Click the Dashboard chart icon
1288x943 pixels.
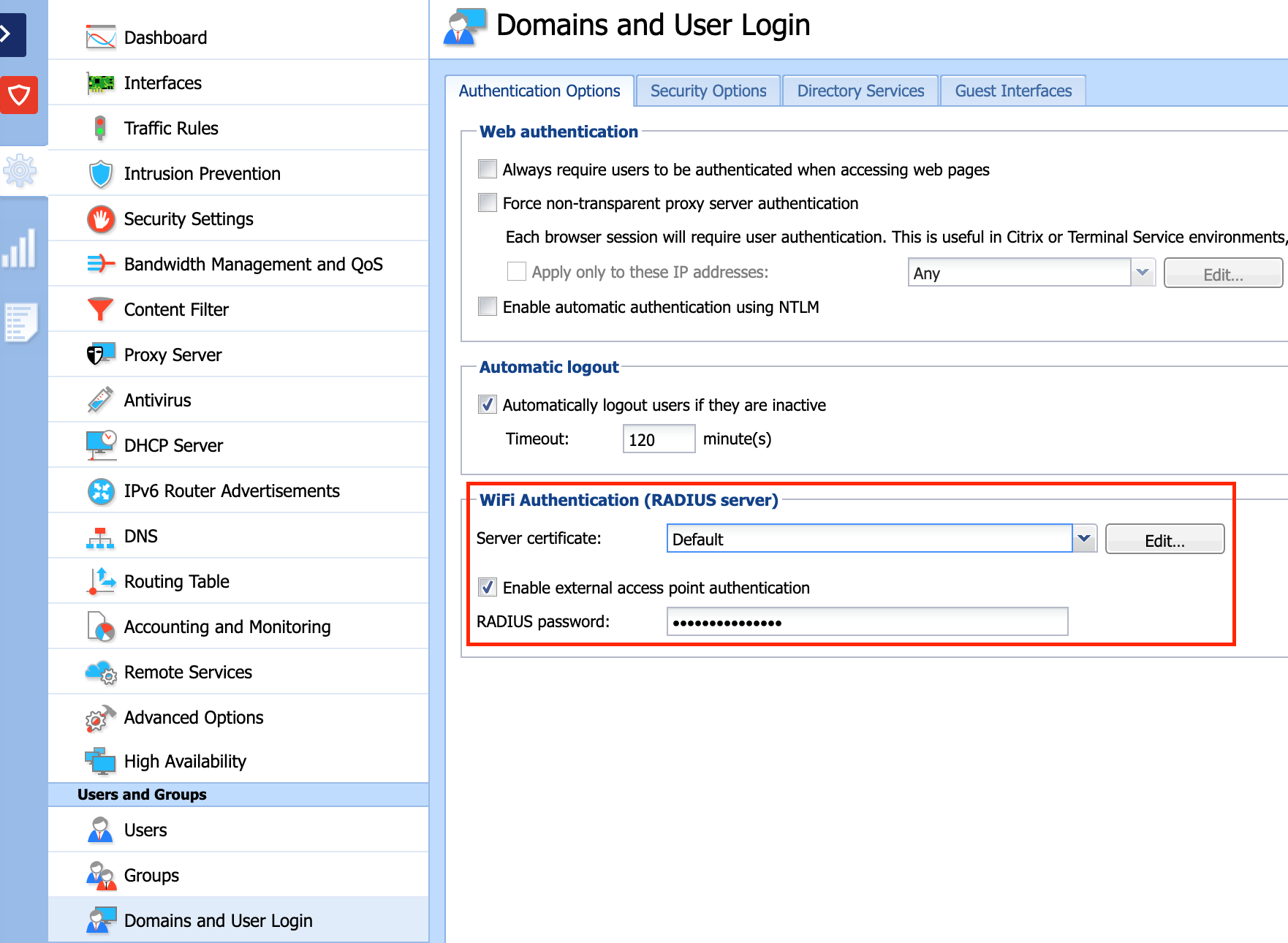coord(100,37)
